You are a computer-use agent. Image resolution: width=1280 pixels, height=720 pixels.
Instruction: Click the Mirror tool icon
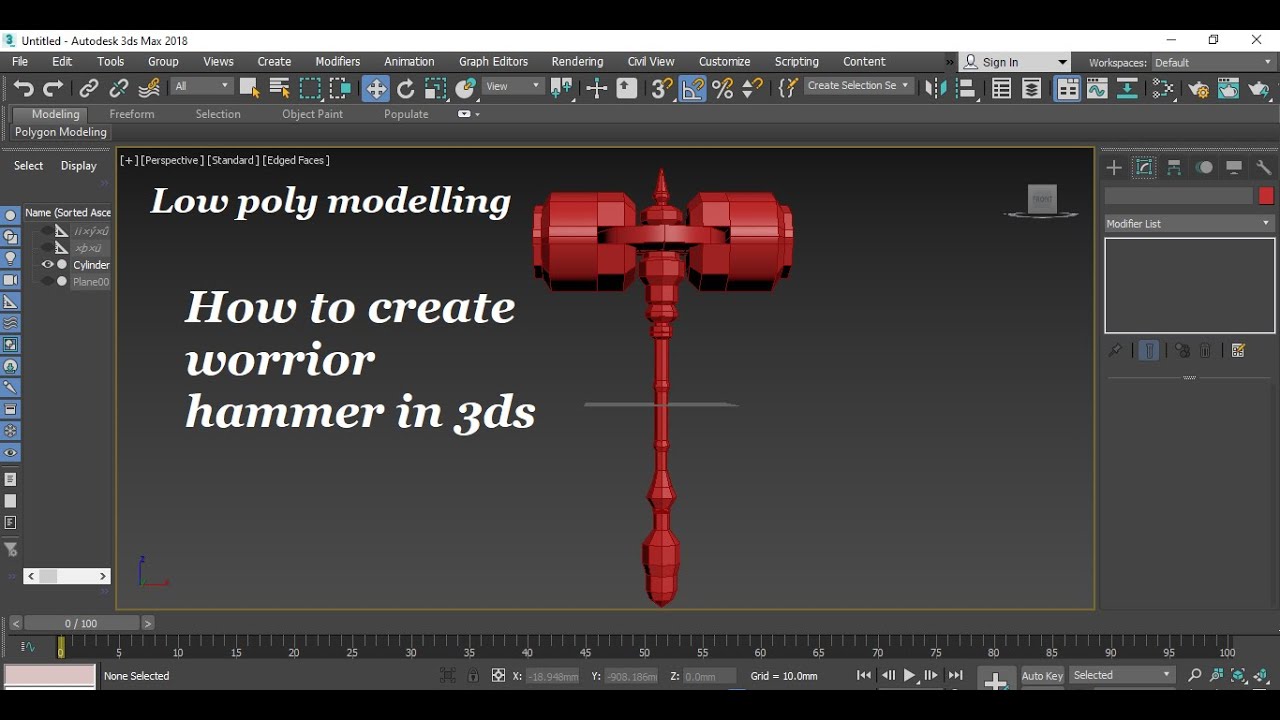click(x=935, y=88)
